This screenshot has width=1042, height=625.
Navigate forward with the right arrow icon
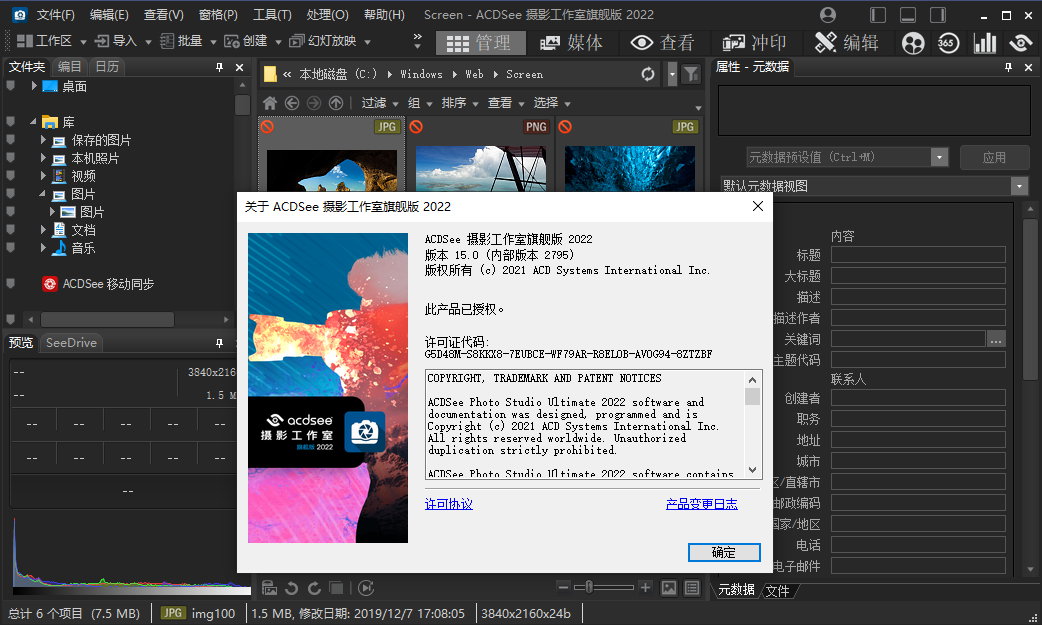(x=314, y=103)
